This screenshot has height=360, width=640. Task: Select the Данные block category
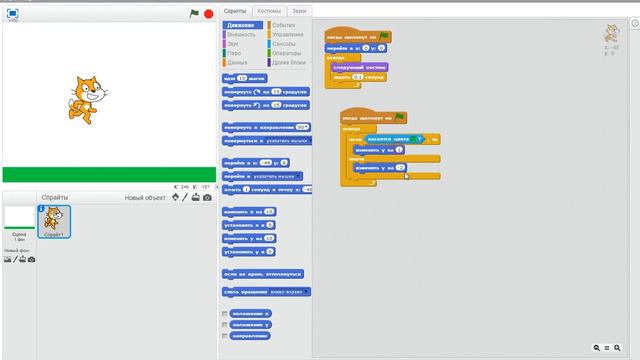coord(237,62)
